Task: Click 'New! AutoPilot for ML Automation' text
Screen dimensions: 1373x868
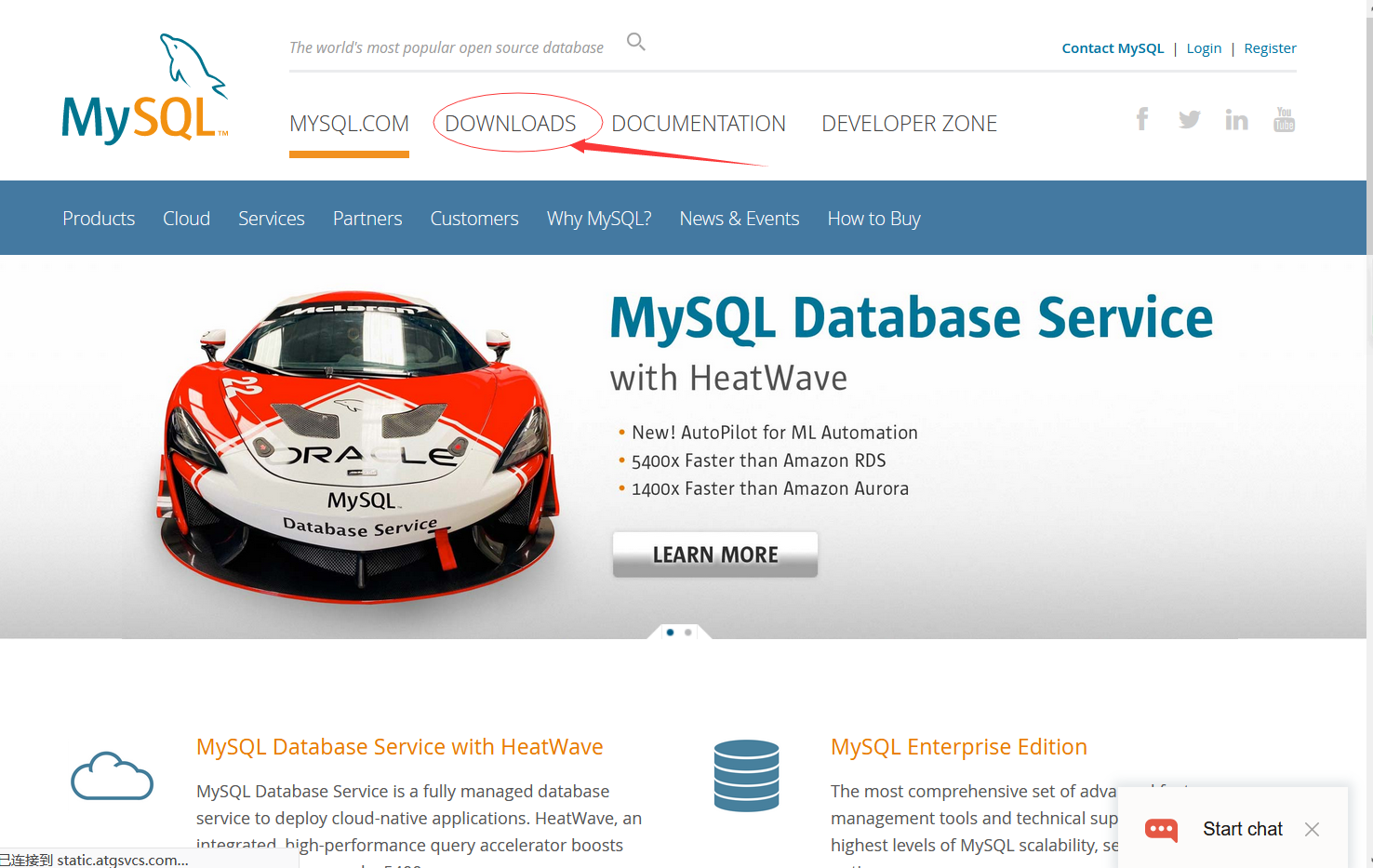Action: (775, 433)
